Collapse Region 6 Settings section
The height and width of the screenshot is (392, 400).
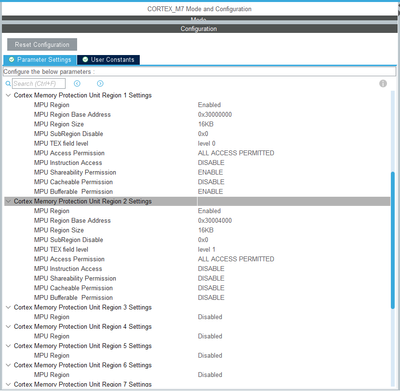(x=8, y=365)
